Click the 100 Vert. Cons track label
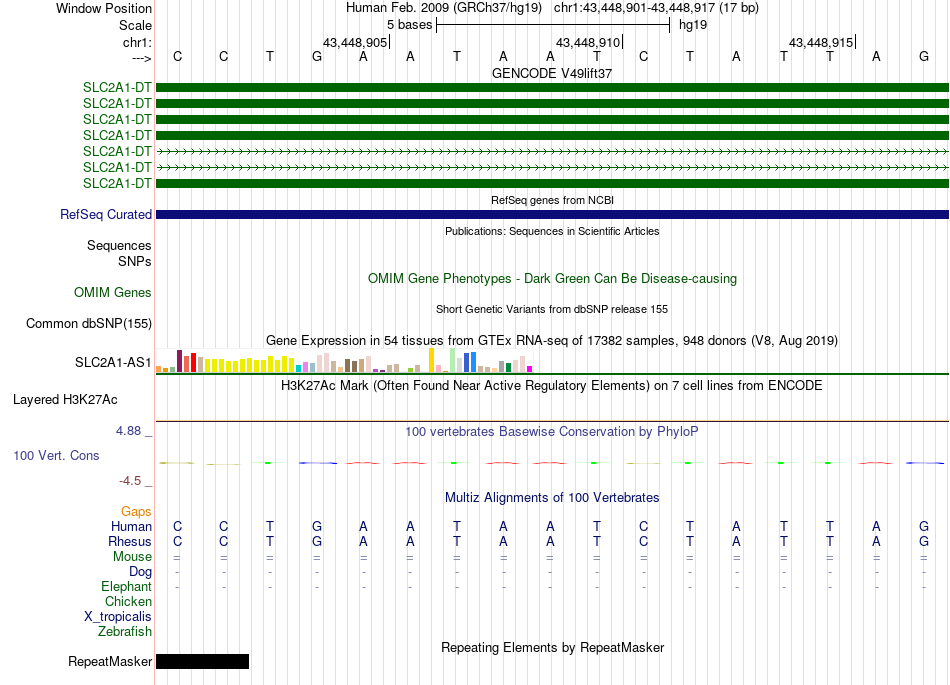This screenshot has height=685, width=950. click(x=56, y=455)
